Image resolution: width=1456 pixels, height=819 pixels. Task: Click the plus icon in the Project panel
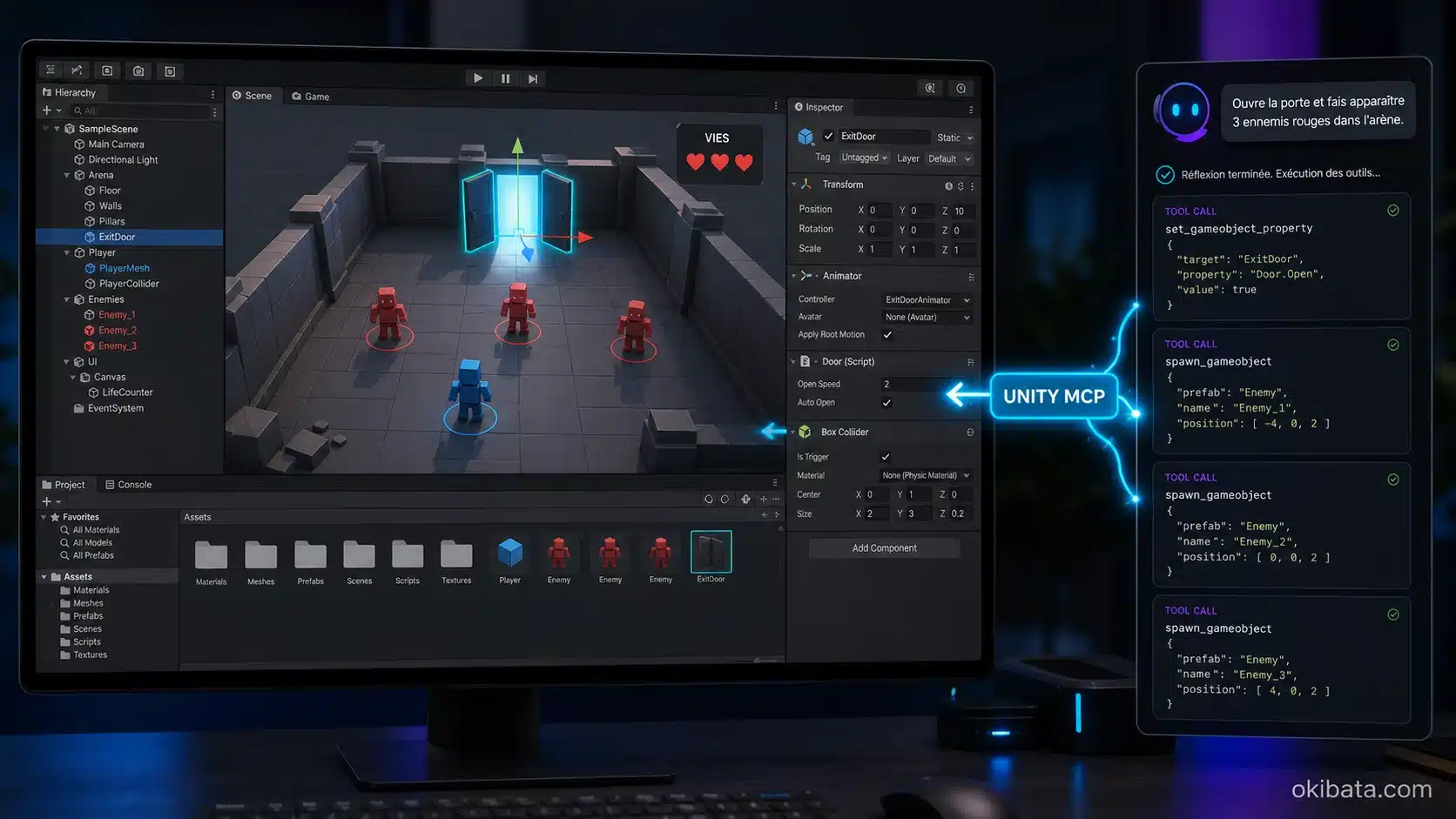[x=47, y=501]
